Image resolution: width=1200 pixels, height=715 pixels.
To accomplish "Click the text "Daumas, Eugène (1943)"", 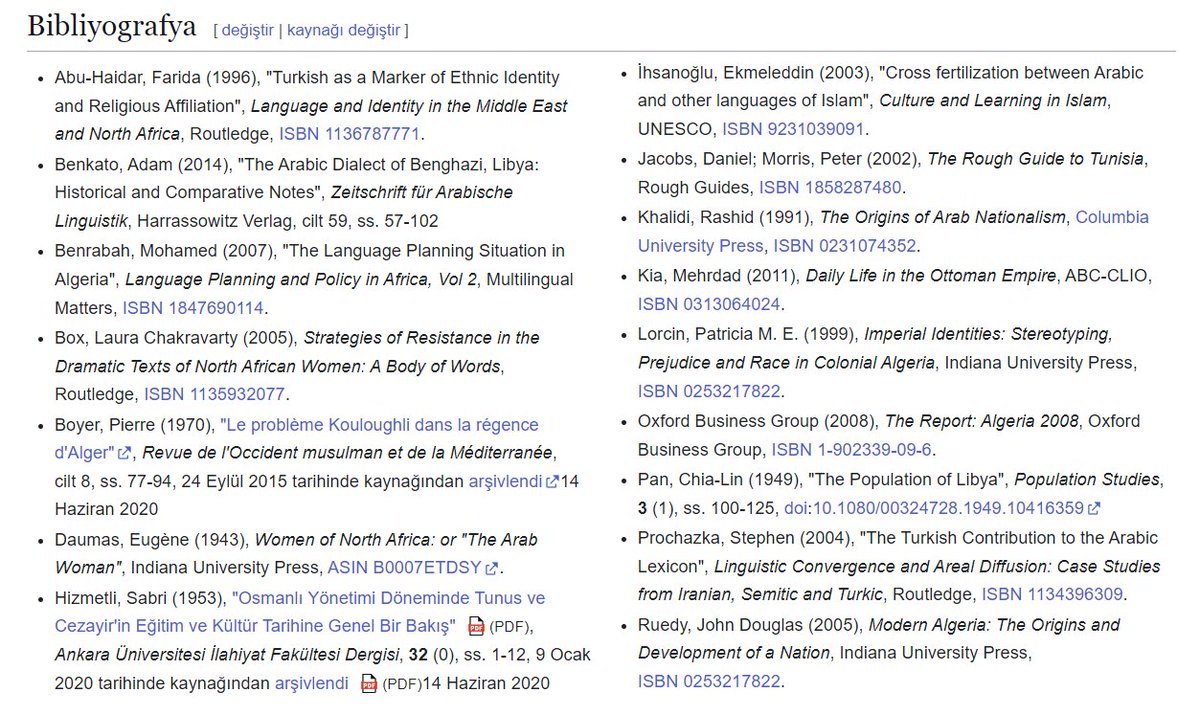I will coord(151,540).
